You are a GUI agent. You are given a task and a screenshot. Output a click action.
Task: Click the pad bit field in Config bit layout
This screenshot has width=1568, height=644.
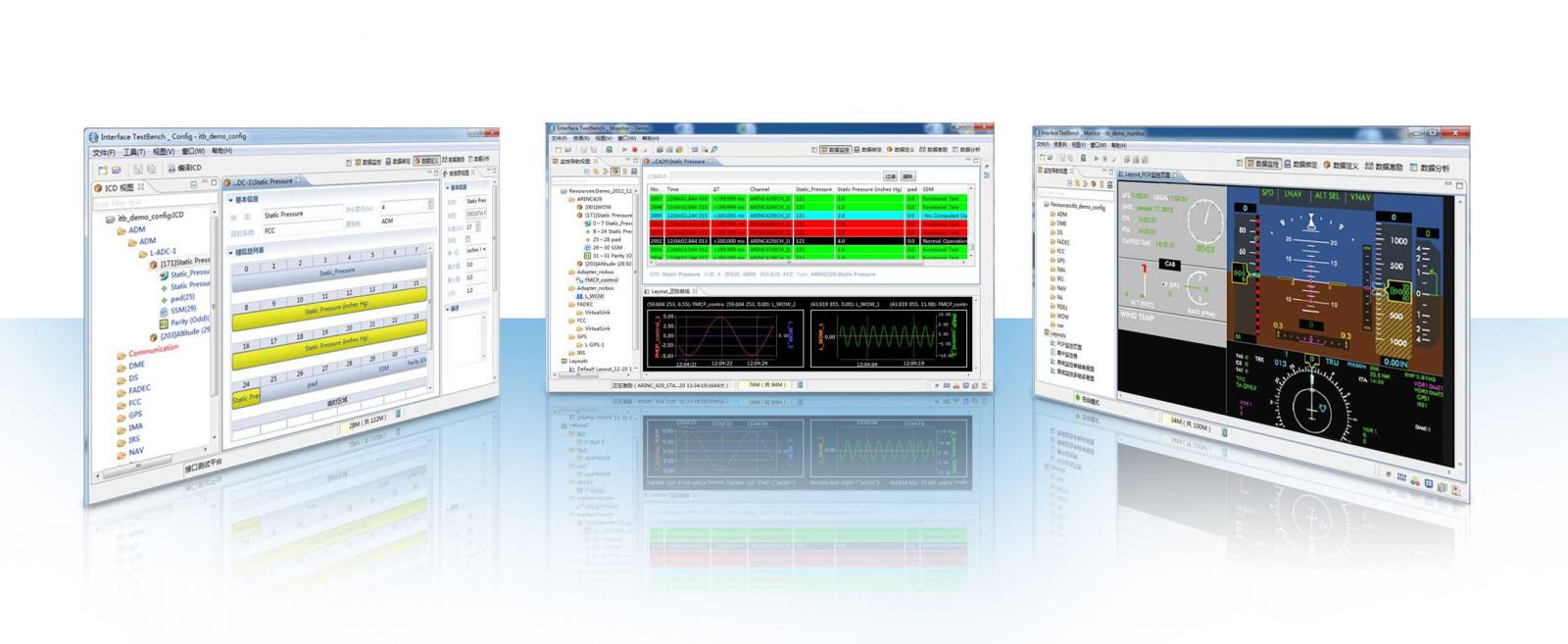(313, 384)
